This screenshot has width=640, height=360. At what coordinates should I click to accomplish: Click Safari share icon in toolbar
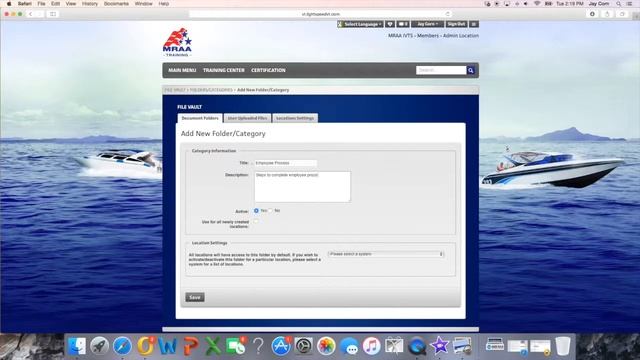click(x=607, y=14)
